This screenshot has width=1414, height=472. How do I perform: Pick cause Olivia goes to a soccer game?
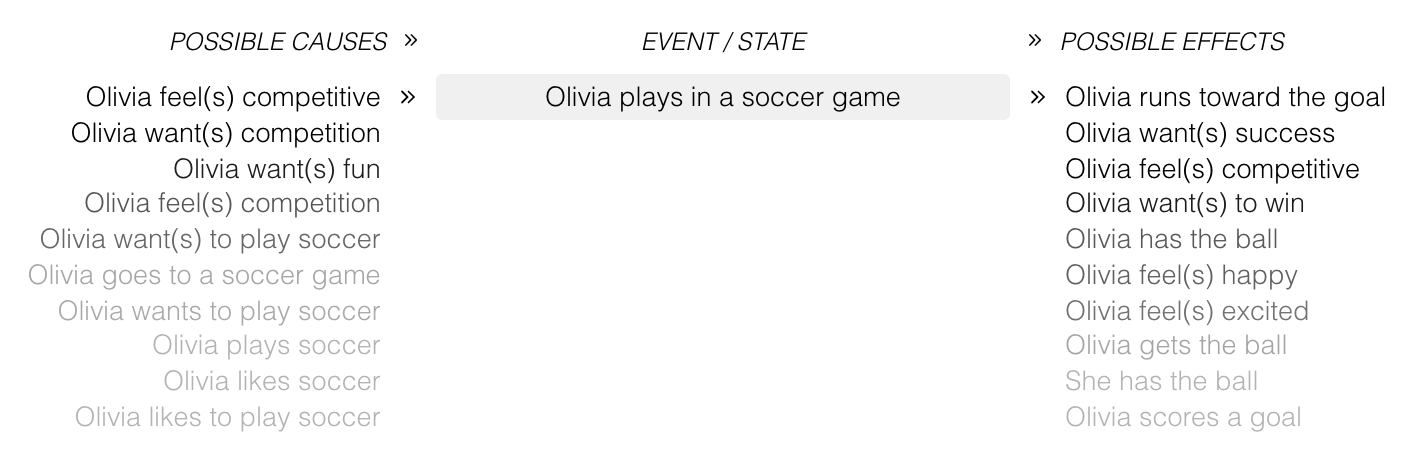pyautogui.click(x=204, y=275)
